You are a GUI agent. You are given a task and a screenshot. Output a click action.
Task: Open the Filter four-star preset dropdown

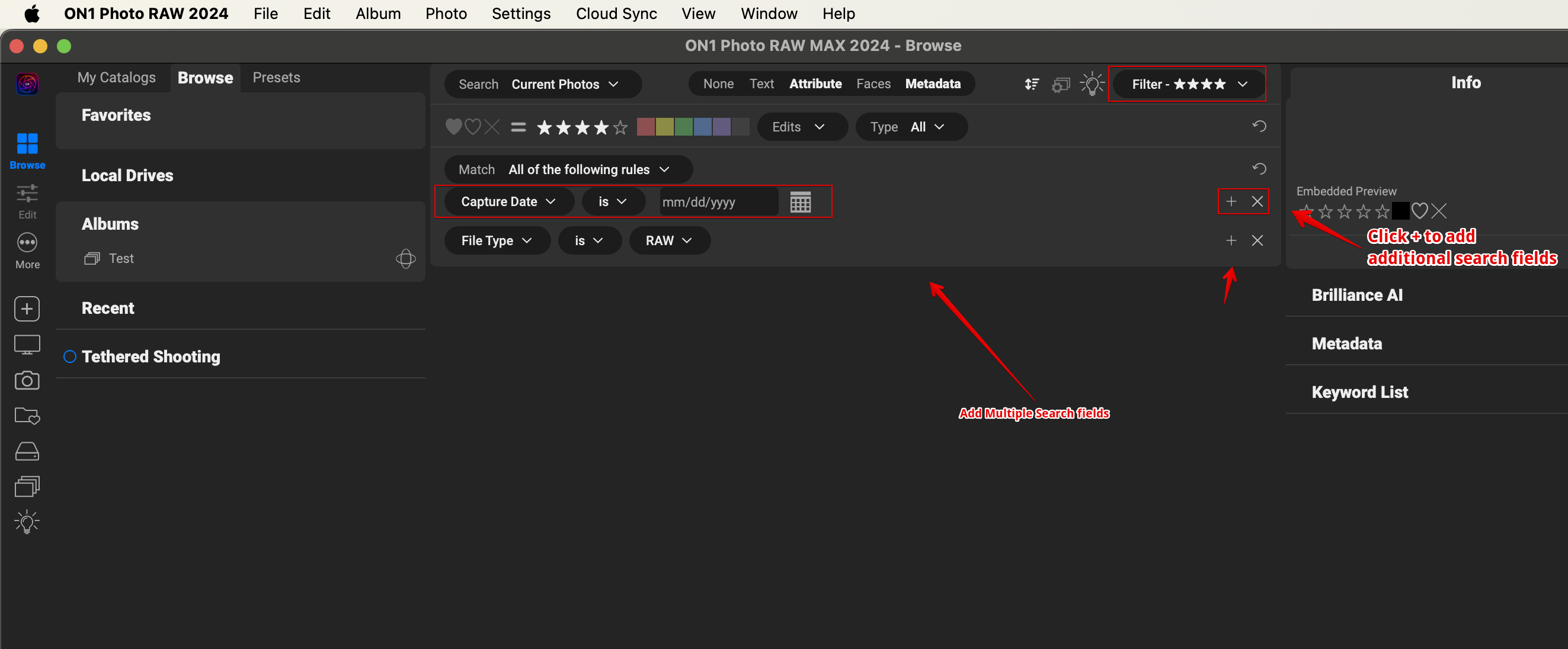point(1188,84)
